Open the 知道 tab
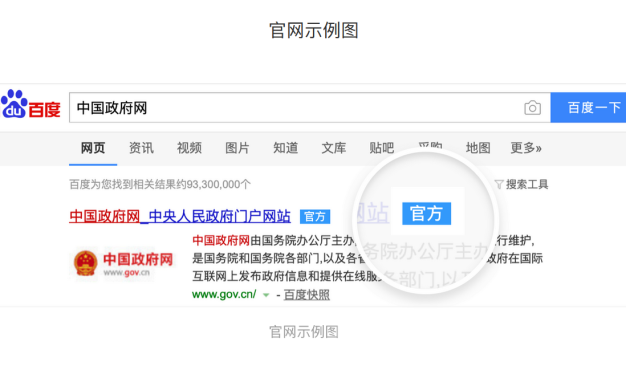This screenshot has width=626, height=386. (285, 148)
